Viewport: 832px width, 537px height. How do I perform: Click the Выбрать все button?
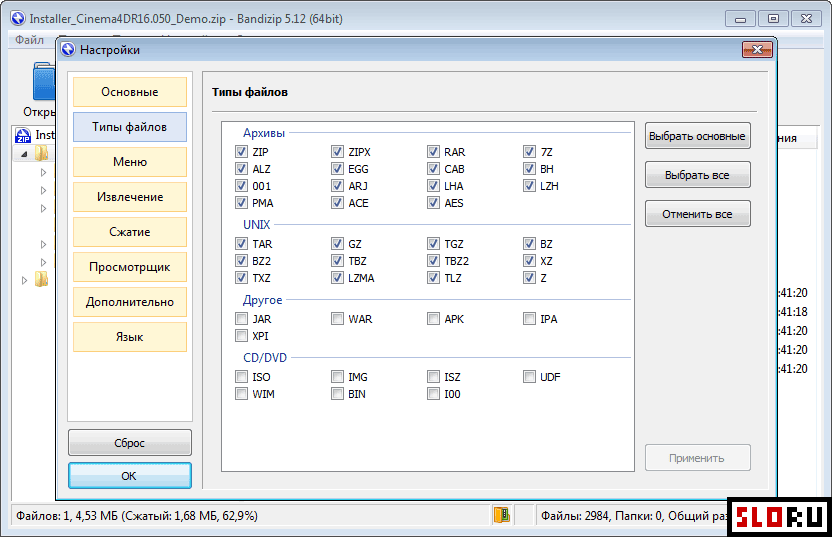[698, 175]
